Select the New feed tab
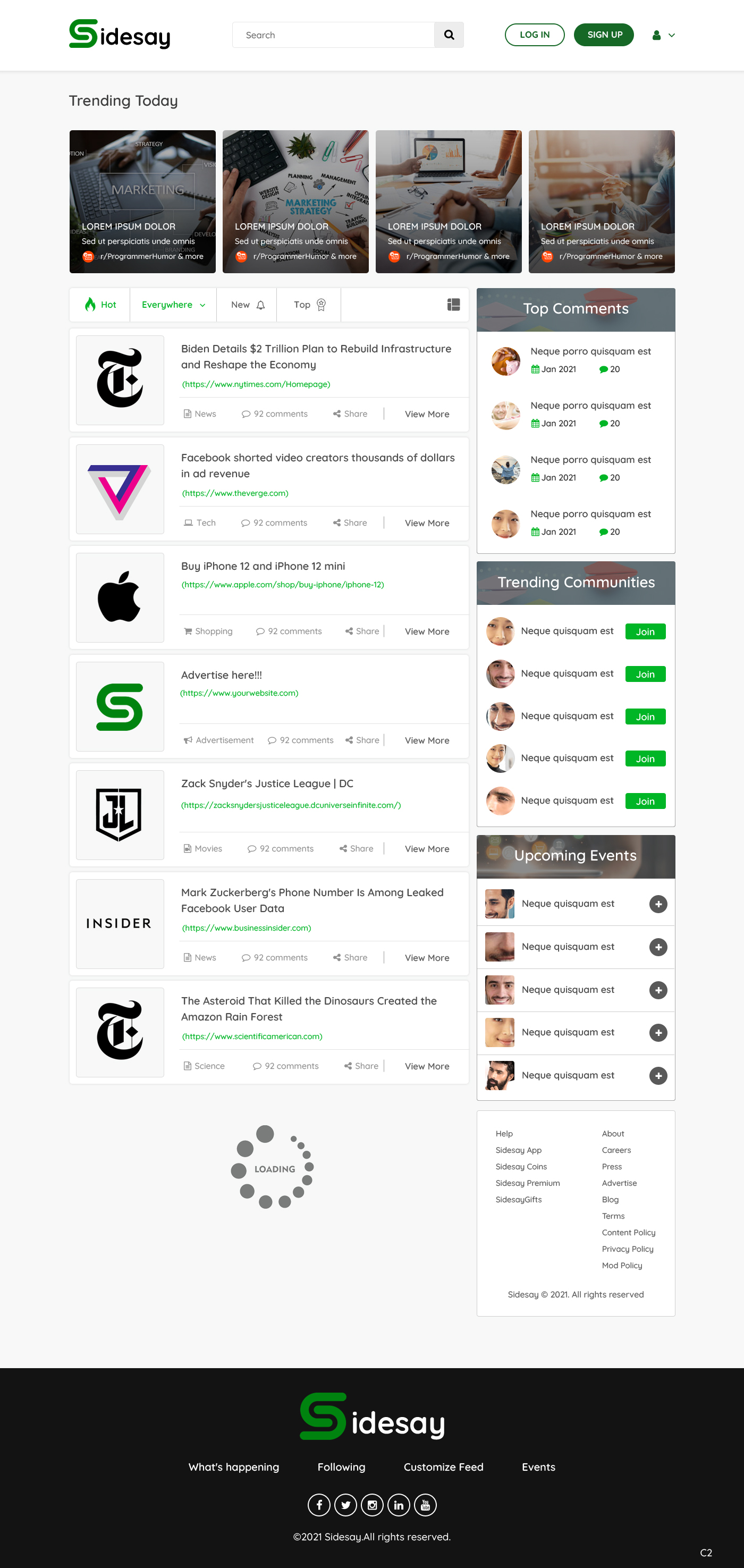This screenshot has width=744, height=1568. [x=247, y=305]
